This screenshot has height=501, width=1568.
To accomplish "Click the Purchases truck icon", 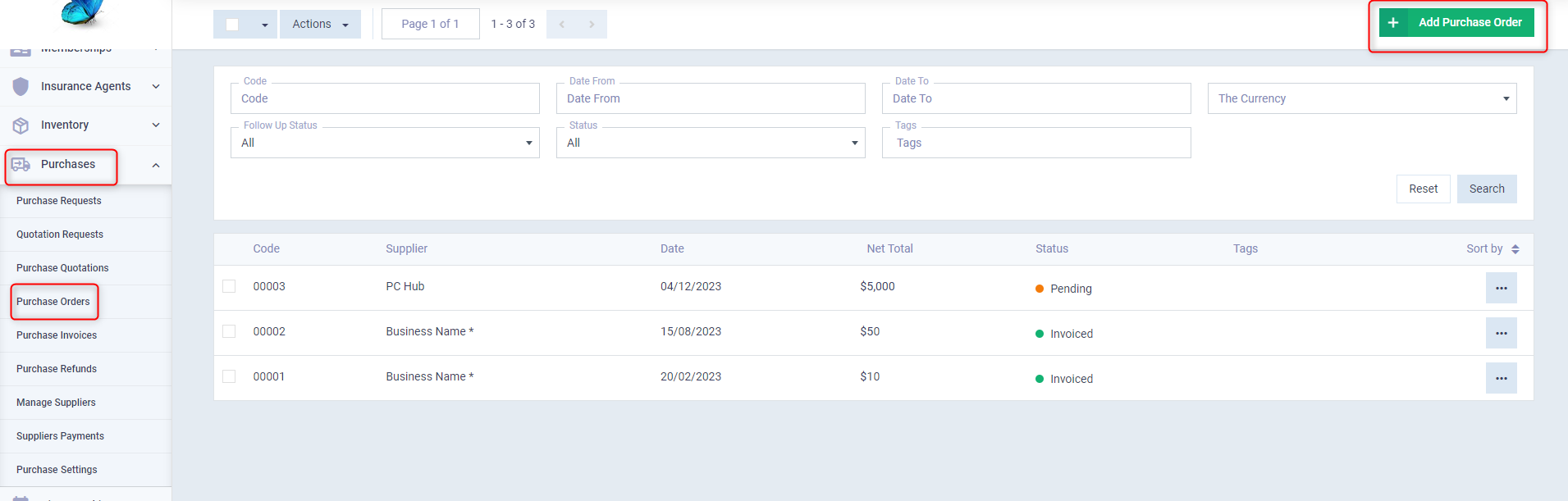I will [x=21, y=165].
